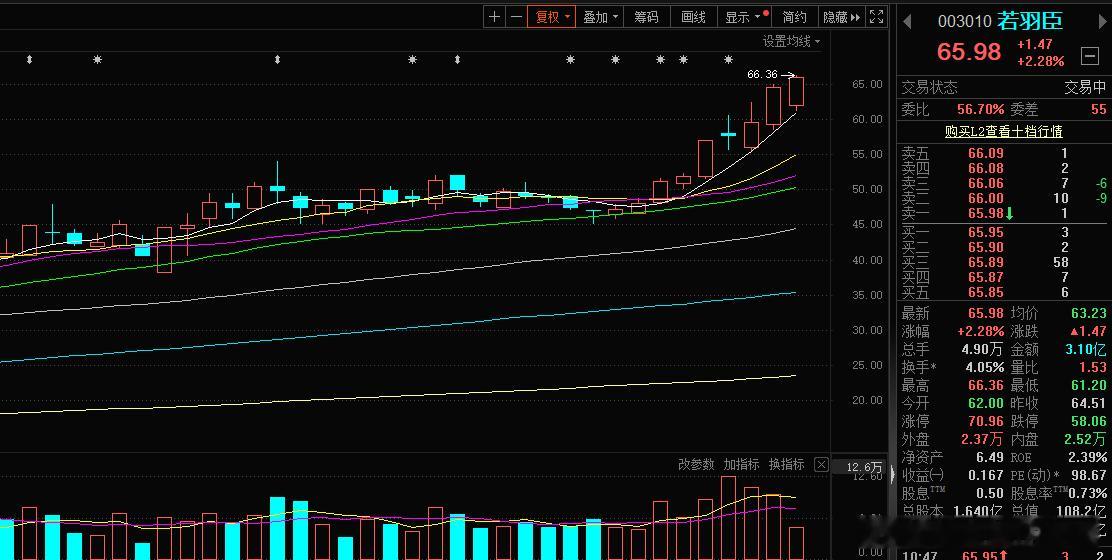The image size is (1112, 560).
Task: Click 金额 value 3.10亿
Action: [1085, 349]
